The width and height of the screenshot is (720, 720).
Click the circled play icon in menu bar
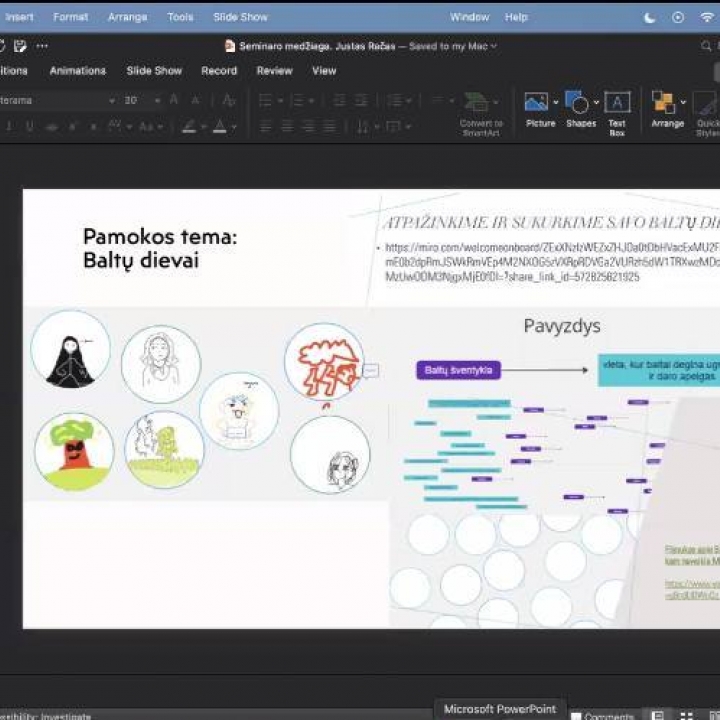click(678, 17)
